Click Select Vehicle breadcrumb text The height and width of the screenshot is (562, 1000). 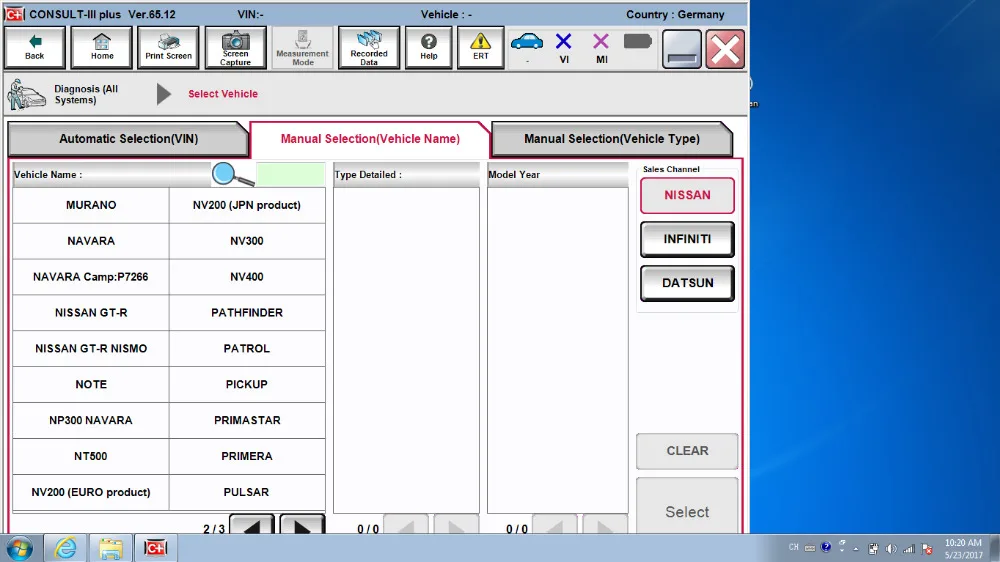[223, 94]
